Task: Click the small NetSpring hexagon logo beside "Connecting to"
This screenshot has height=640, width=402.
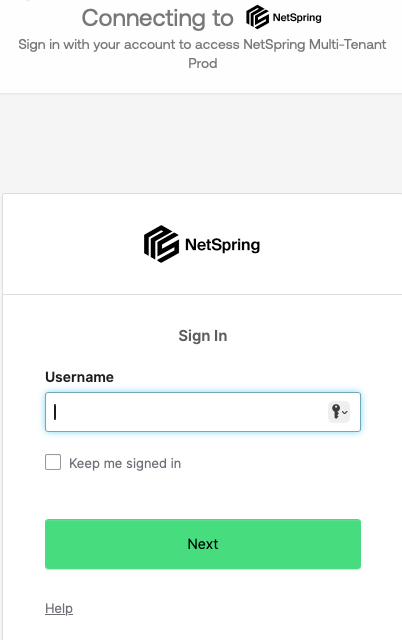Action: pyautogui.click(x=257, y=17)
